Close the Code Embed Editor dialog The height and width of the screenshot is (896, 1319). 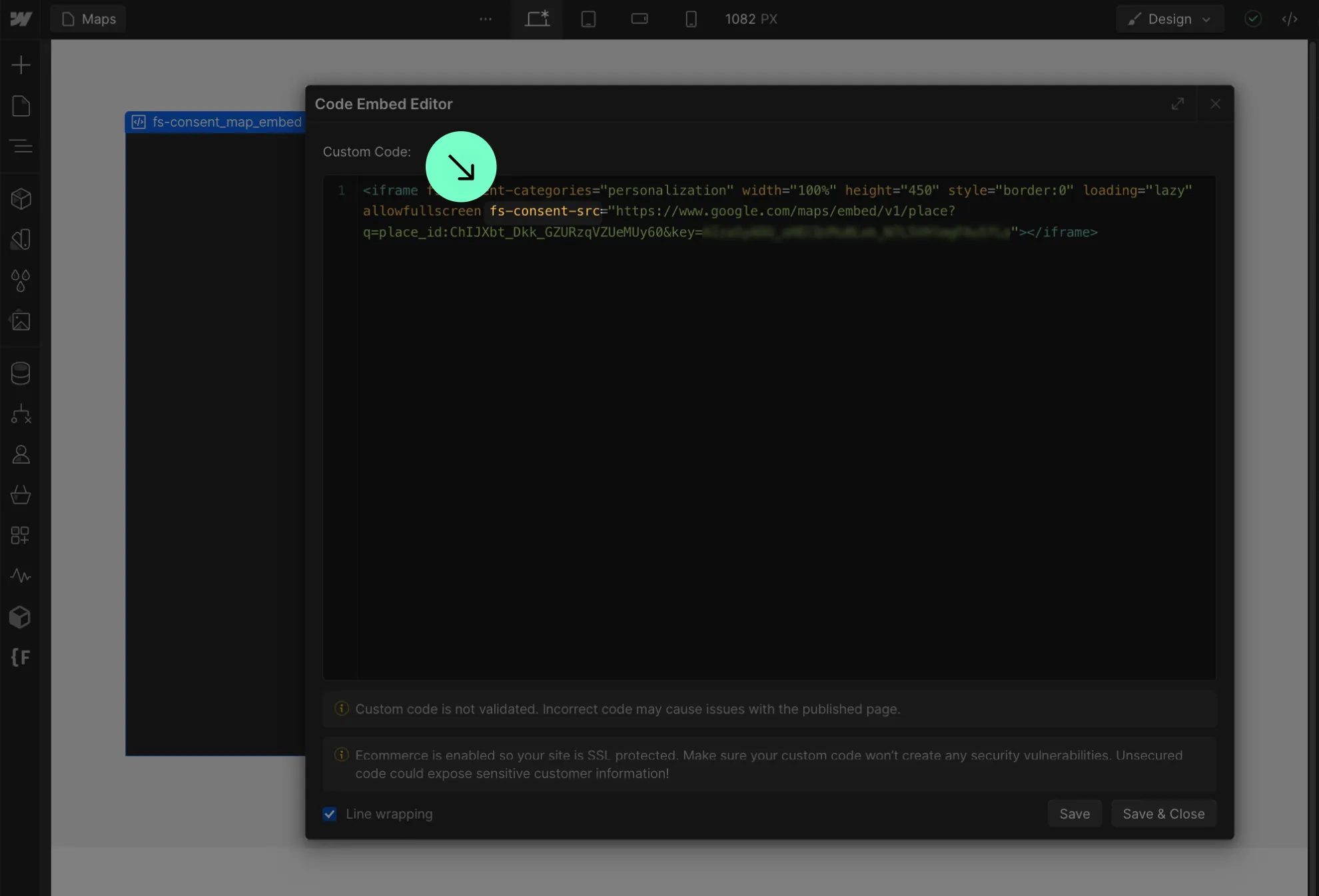(x=1215, y=104)
